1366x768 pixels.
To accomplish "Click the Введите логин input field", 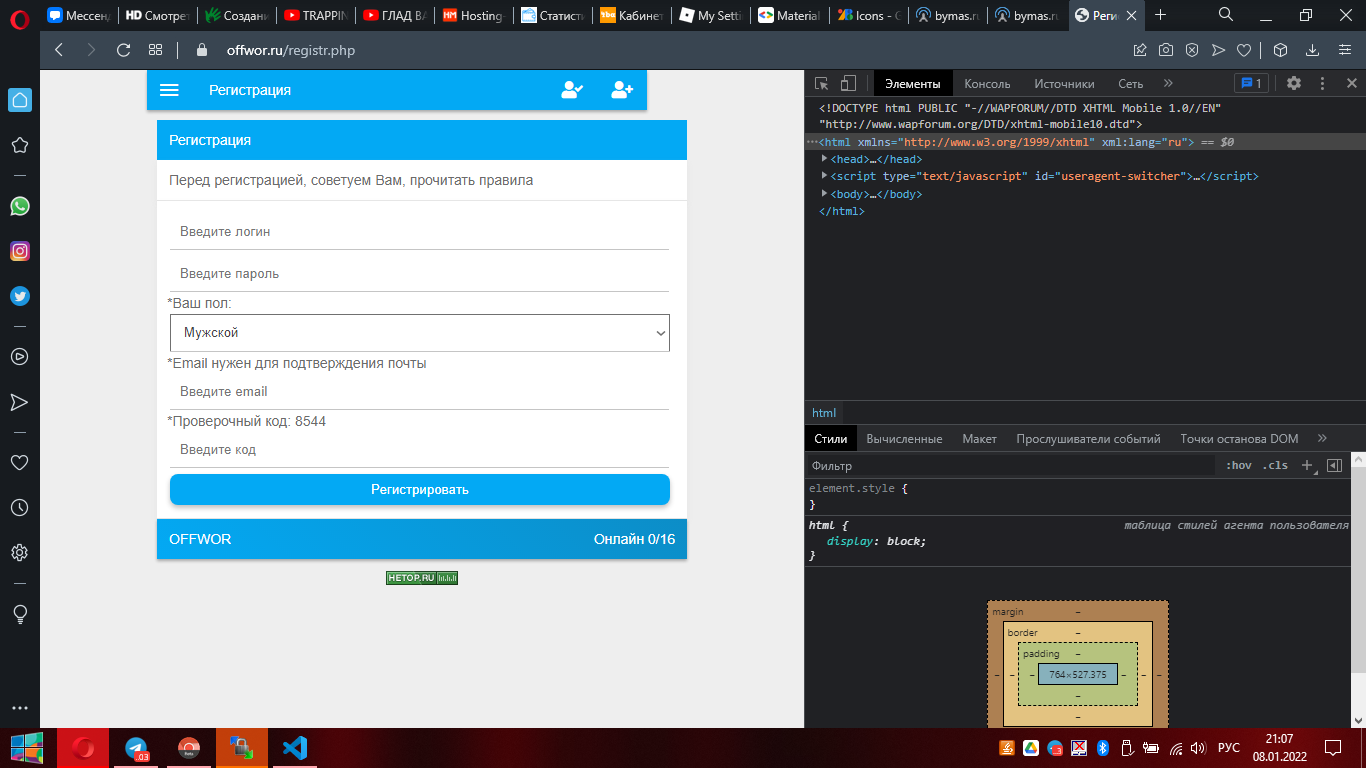I will (420, 232).
